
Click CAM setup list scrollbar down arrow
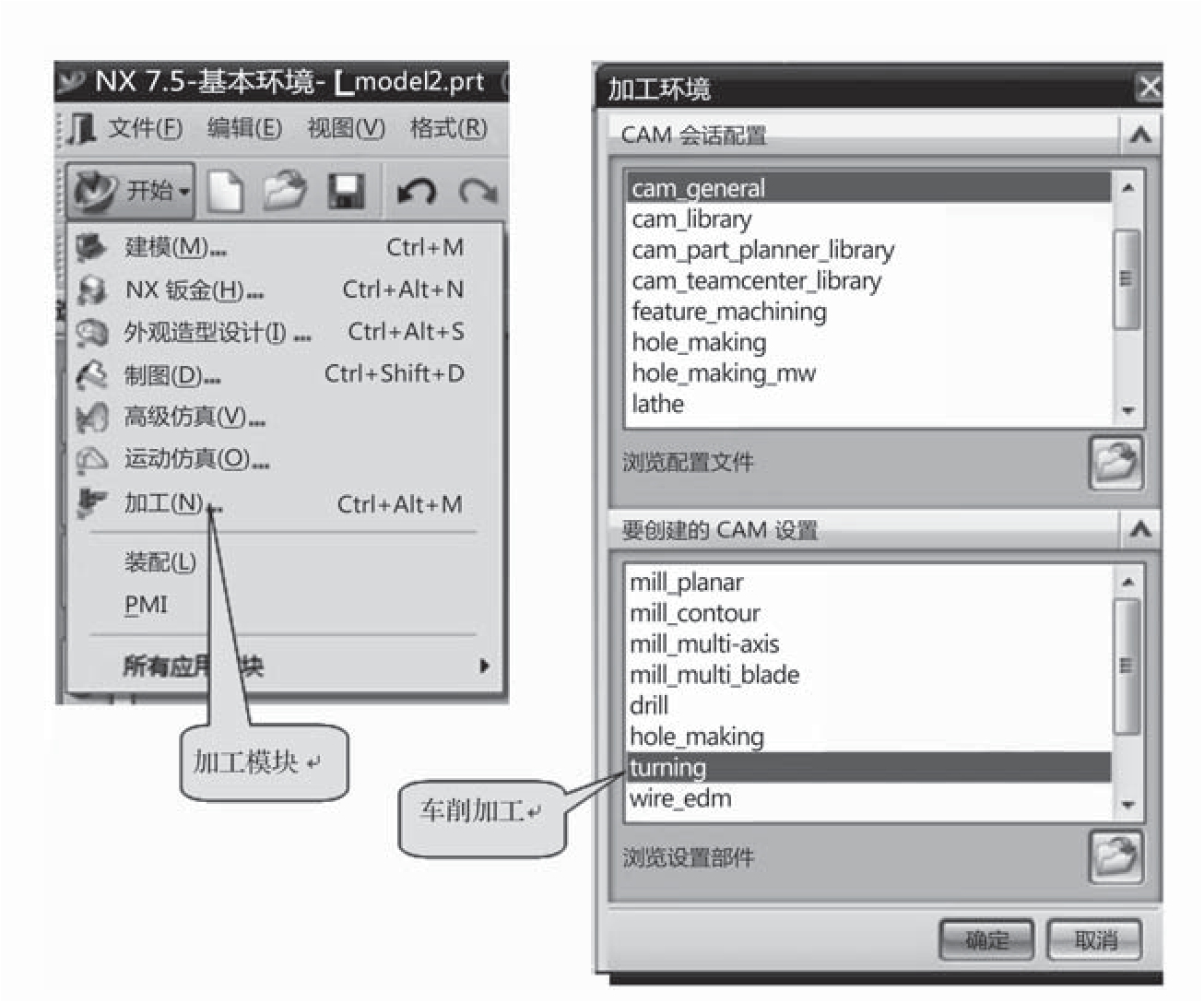coord(1127,805)
